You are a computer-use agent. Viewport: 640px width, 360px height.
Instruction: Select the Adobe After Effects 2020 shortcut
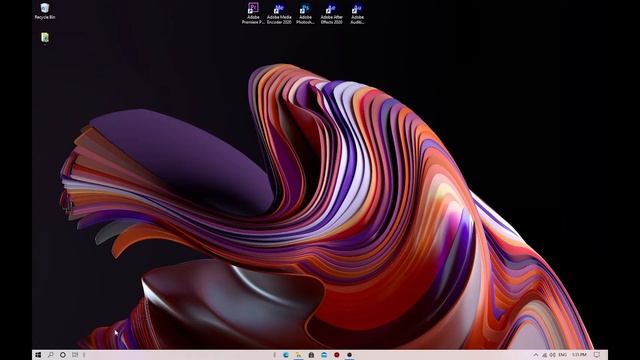tap(331, 14)
